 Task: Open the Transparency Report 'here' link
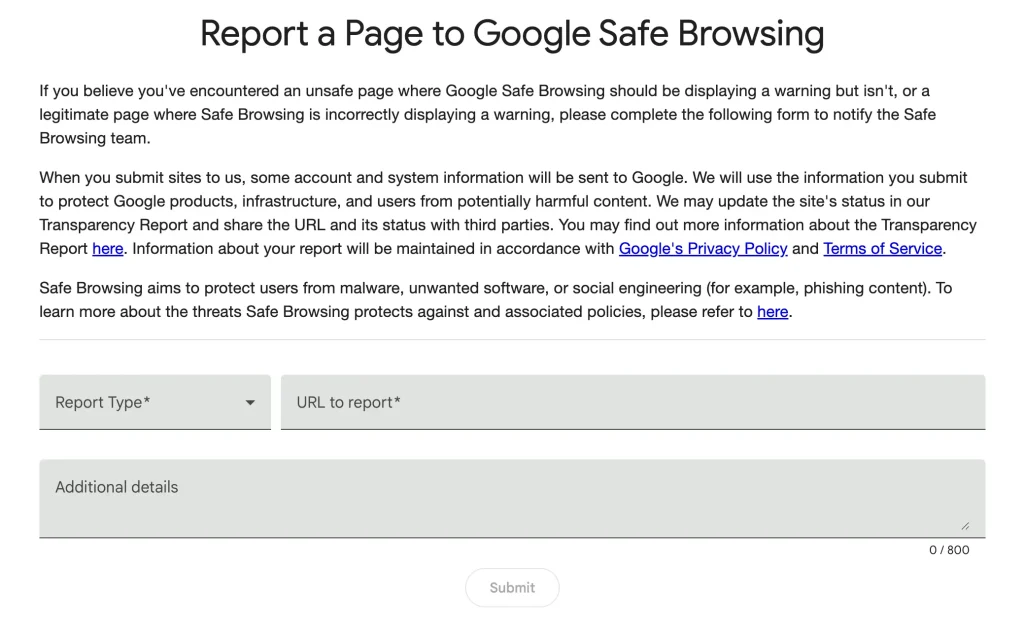pos(108,249)
